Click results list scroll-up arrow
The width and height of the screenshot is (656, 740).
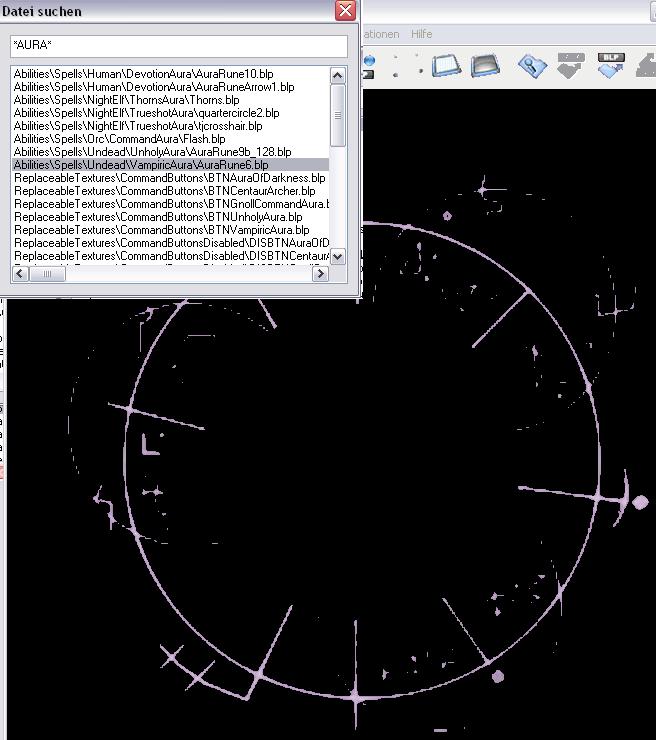click(338, 76)
